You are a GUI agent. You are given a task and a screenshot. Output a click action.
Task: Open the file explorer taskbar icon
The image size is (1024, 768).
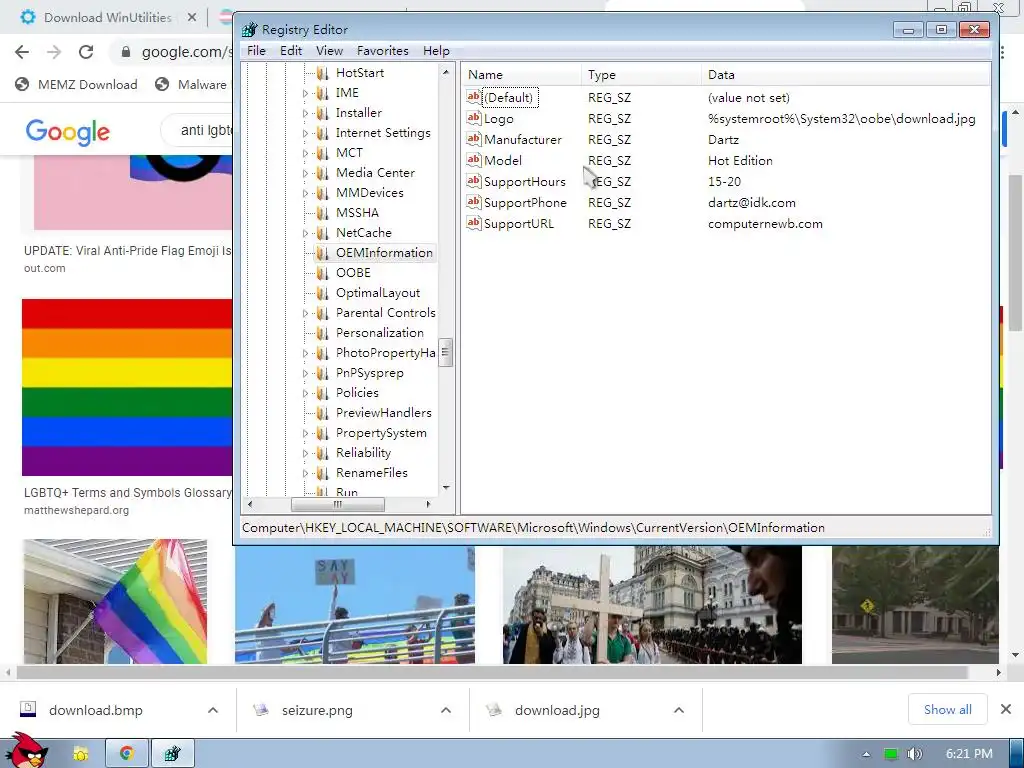(80, 753)
